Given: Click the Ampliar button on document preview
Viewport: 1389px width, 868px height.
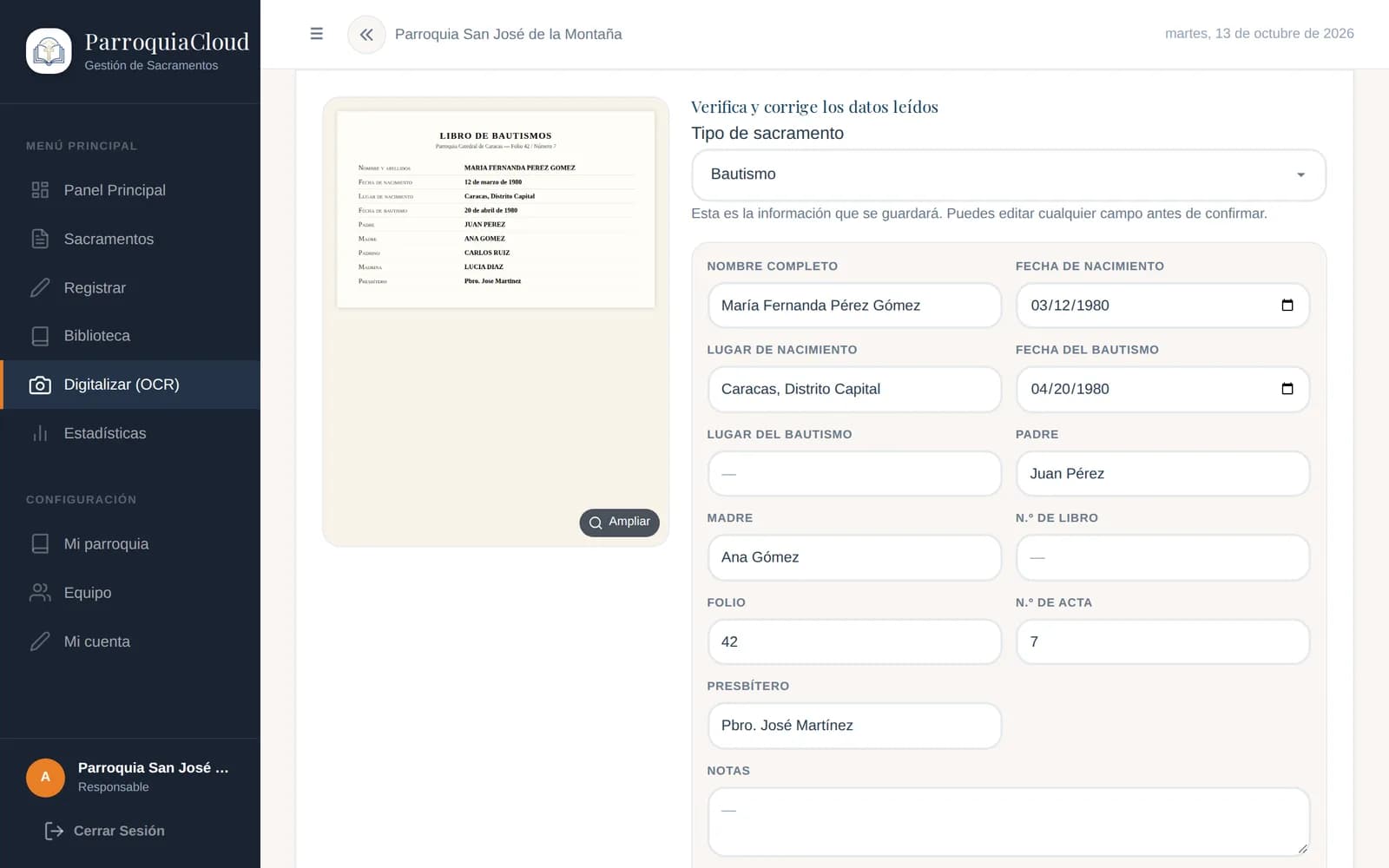Looking at the screenshot, I should click(620, 522).
